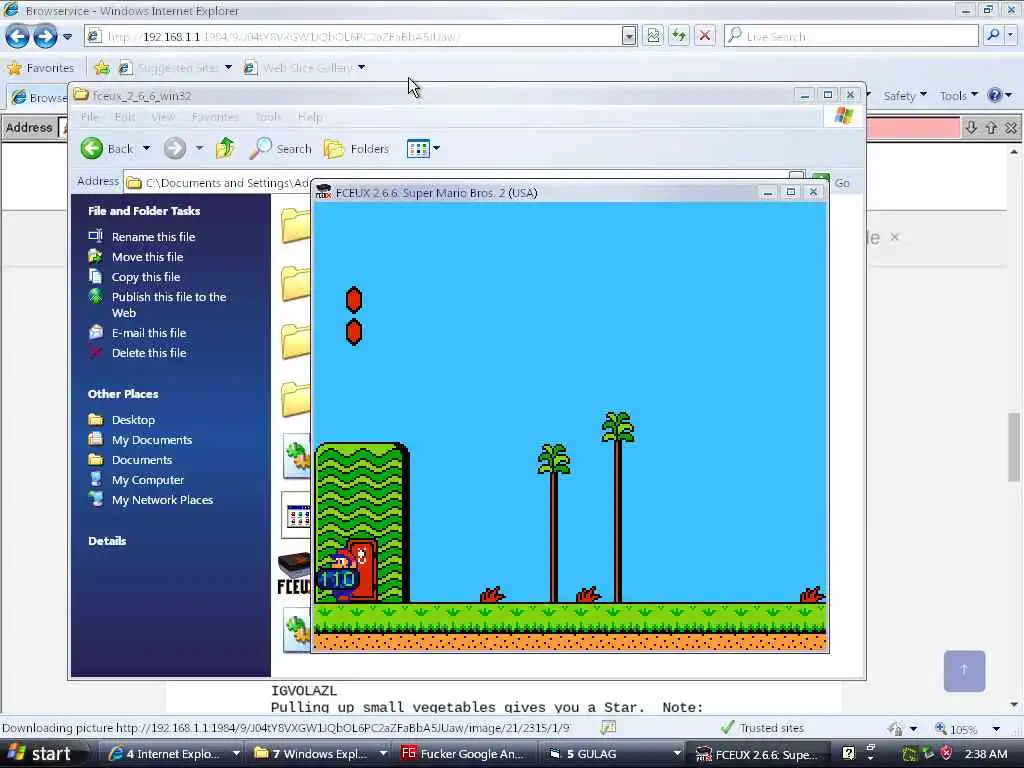Click the red stop loading icon
Viewport: 1024px width, 768px height.
coord(705,36)
